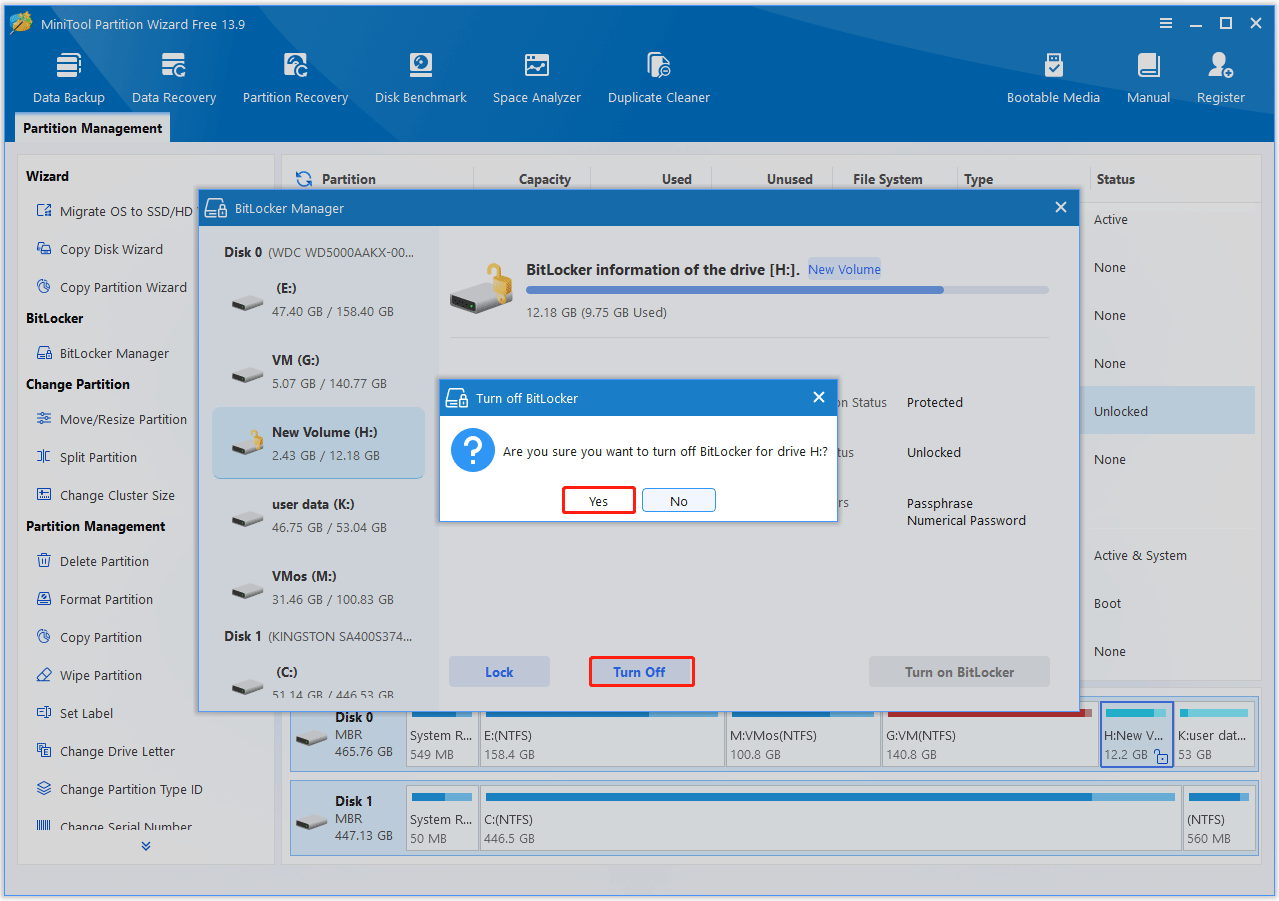Viewport: 1279px width, 901px height.
Task: Select G:VM(NTFS) partition in disk map
Action: coord(989,735)
